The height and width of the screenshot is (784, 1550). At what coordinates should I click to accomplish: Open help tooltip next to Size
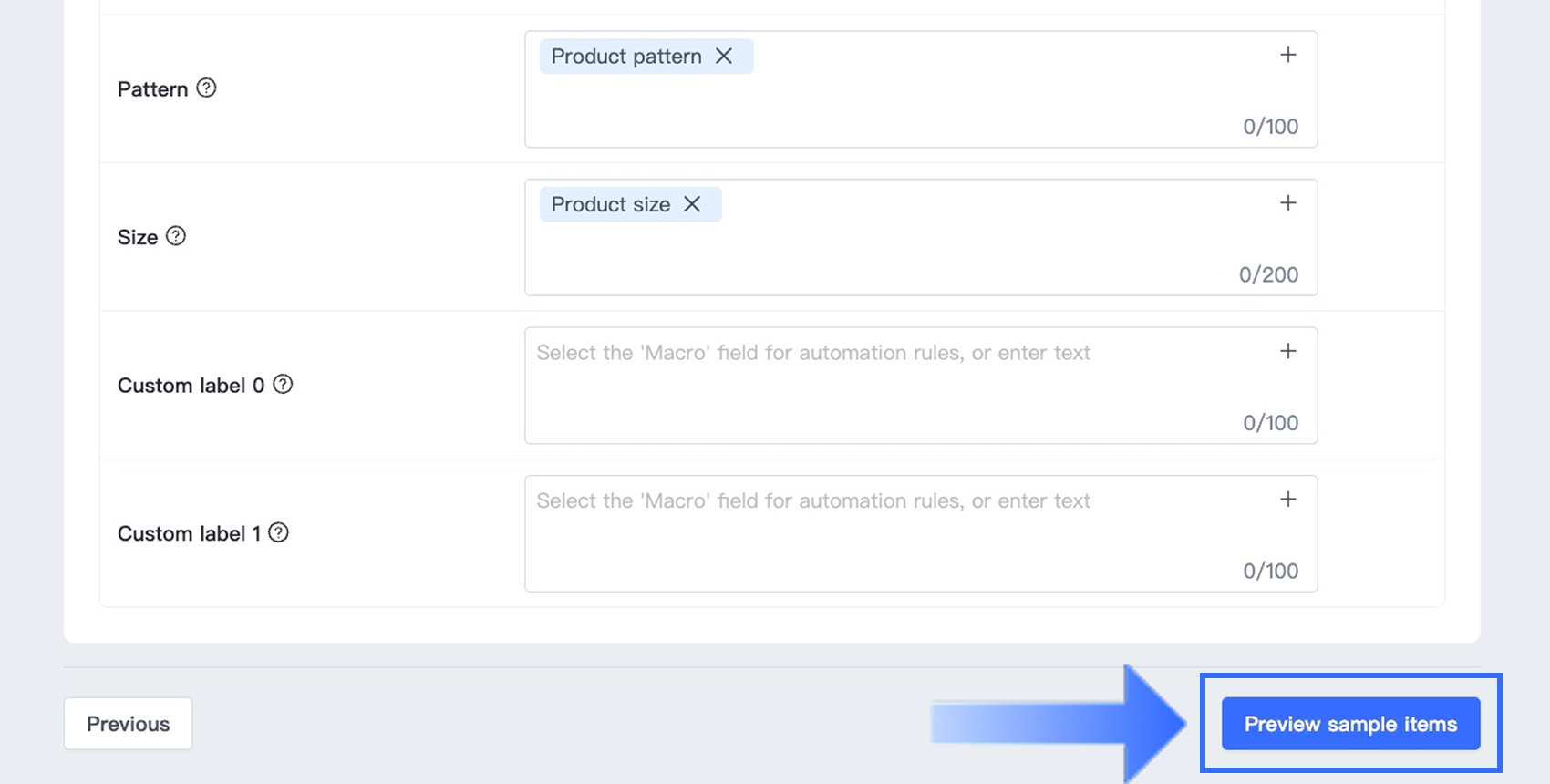[x=176, y=236]
